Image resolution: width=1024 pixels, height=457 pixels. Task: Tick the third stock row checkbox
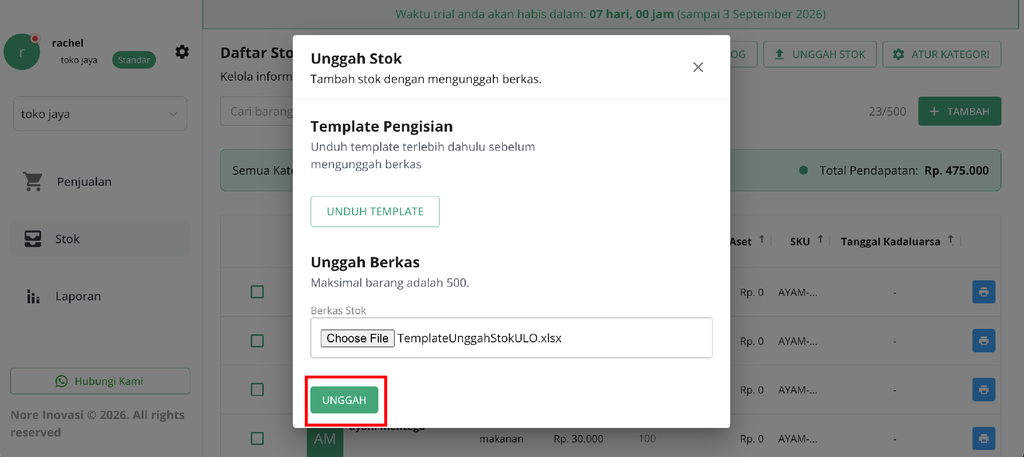click(x=257, y=390)
